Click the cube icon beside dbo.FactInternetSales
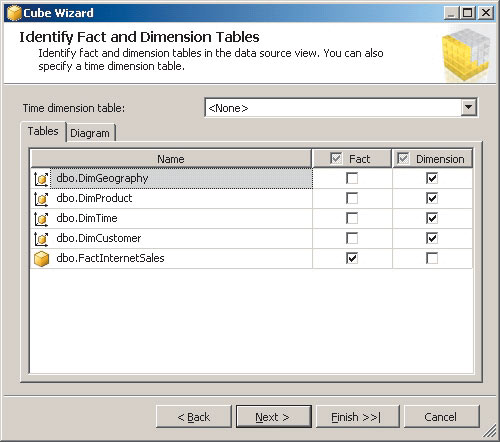Screen dimensions: 500x442 pyautogui.click(x=41, y=259)
